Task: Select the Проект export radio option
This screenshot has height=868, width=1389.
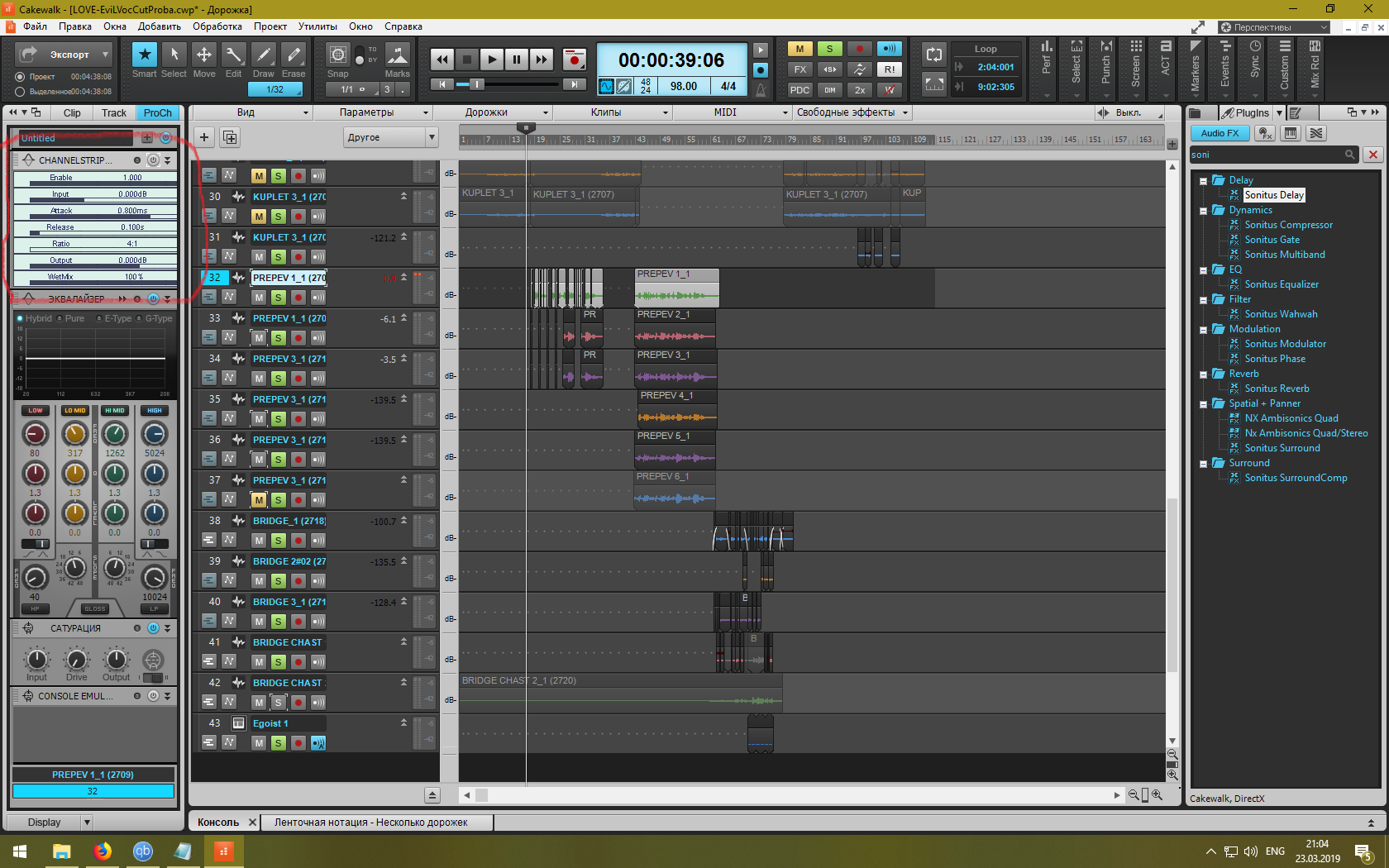Action: click(x=20, y=77)
